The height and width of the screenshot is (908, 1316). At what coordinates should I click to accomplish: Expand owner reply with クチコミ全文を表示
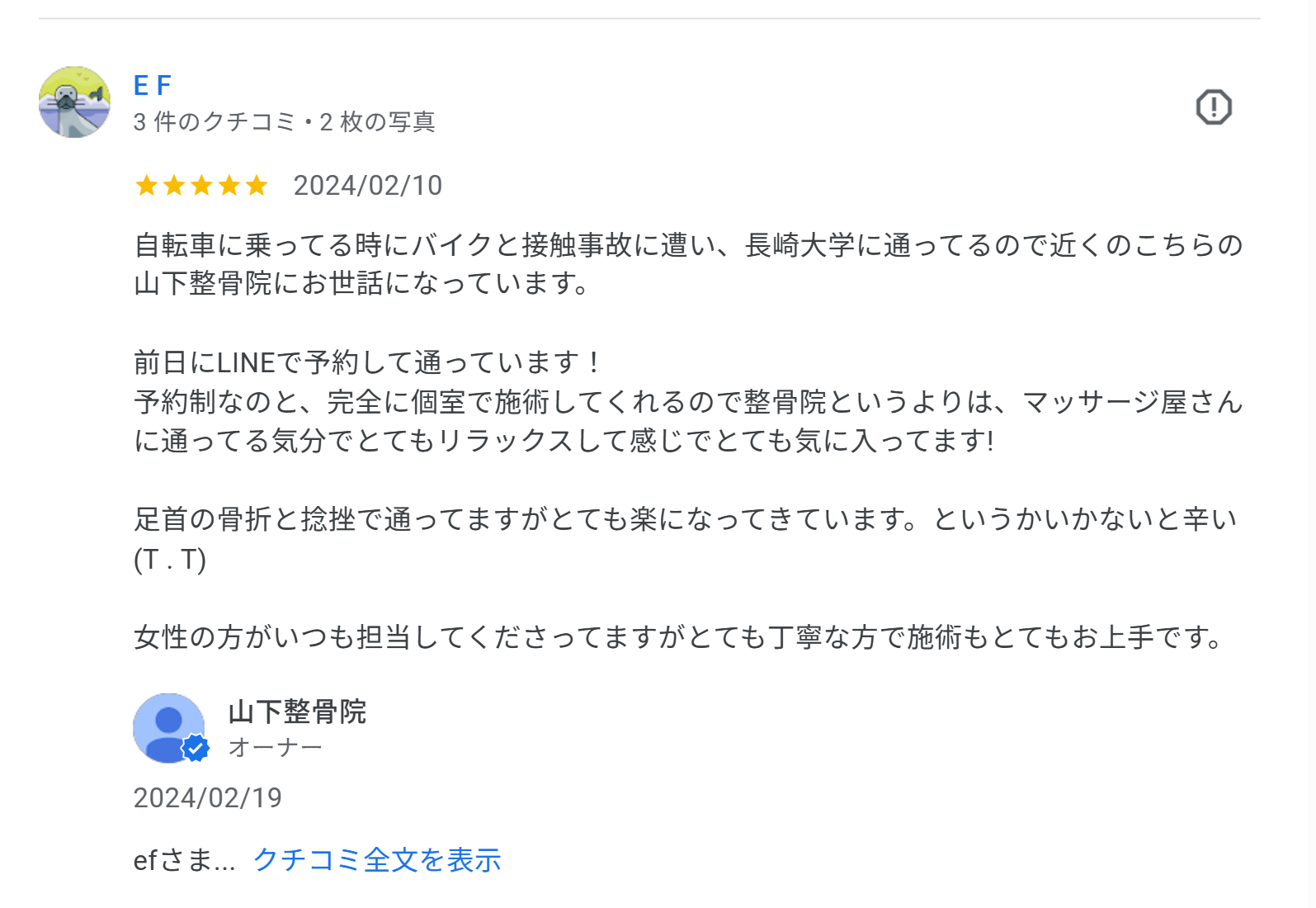click(377, 860)
